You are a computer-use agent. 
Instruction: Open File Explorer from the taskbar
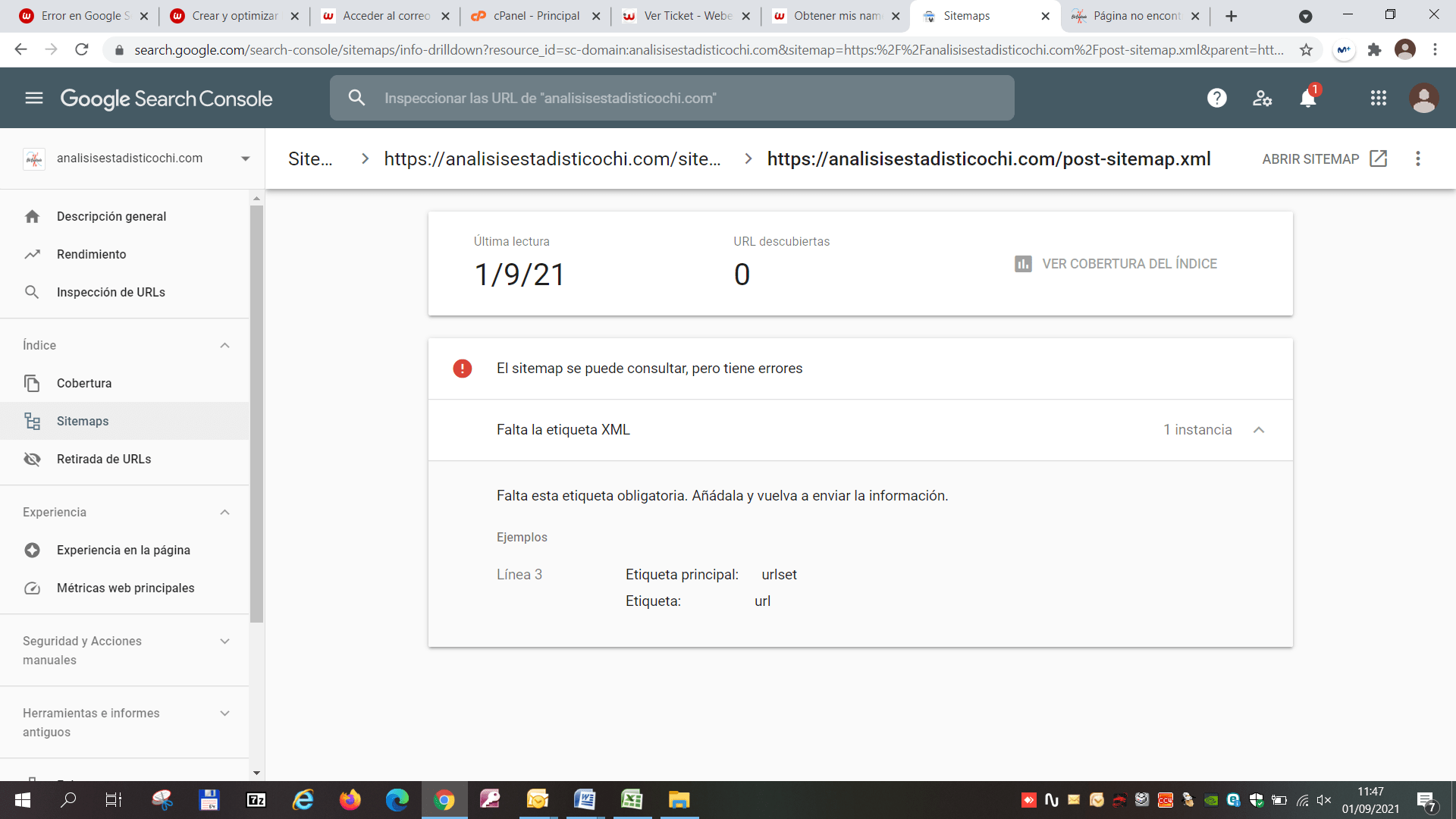pyautogui.click(x=679, y=800)
